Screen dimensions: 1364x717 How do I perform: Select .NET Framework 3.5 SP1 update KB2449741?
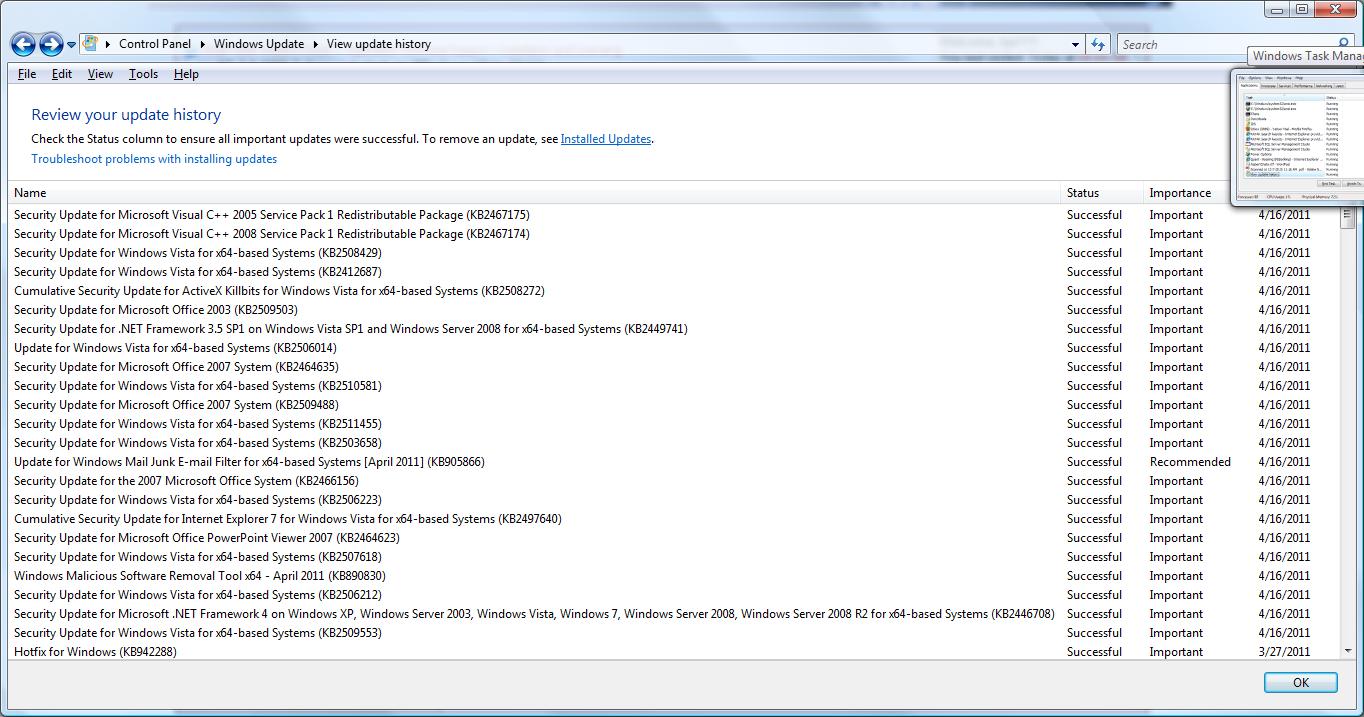coord(674,329)
